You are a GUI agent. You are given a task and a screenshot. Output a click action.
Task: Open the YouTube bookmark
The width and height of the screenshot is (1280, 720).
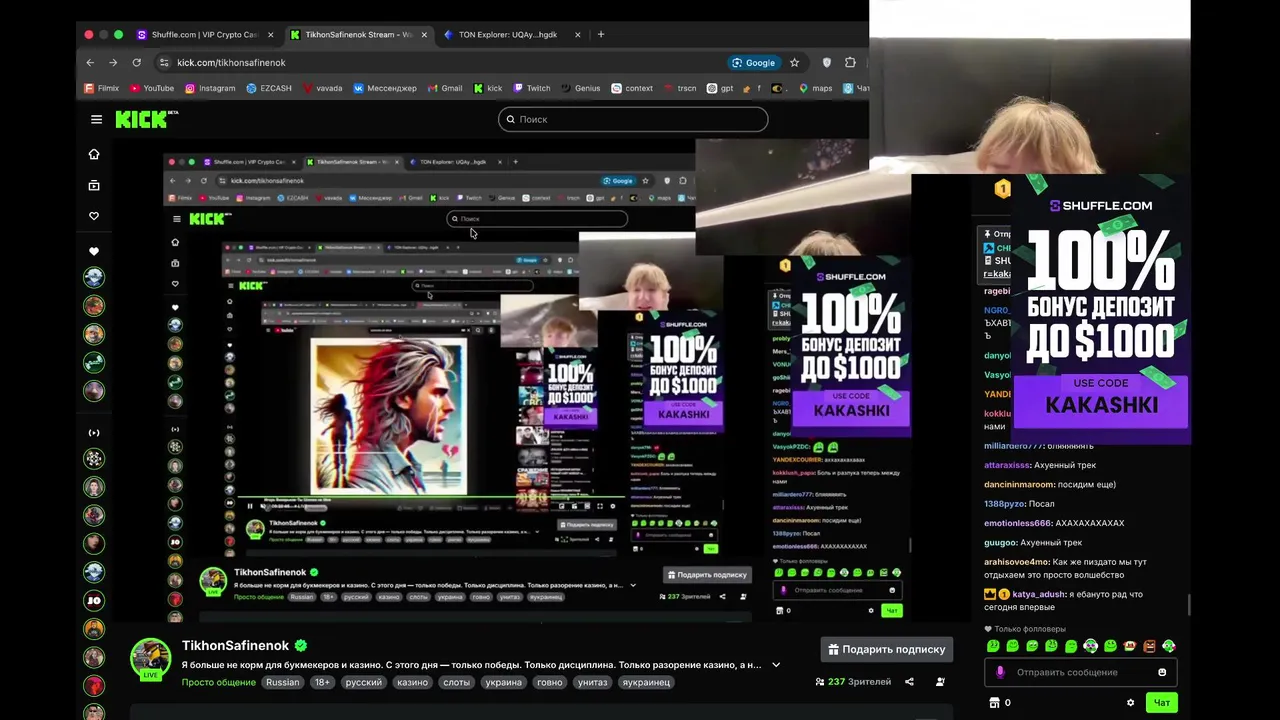(x=151, y=88)
